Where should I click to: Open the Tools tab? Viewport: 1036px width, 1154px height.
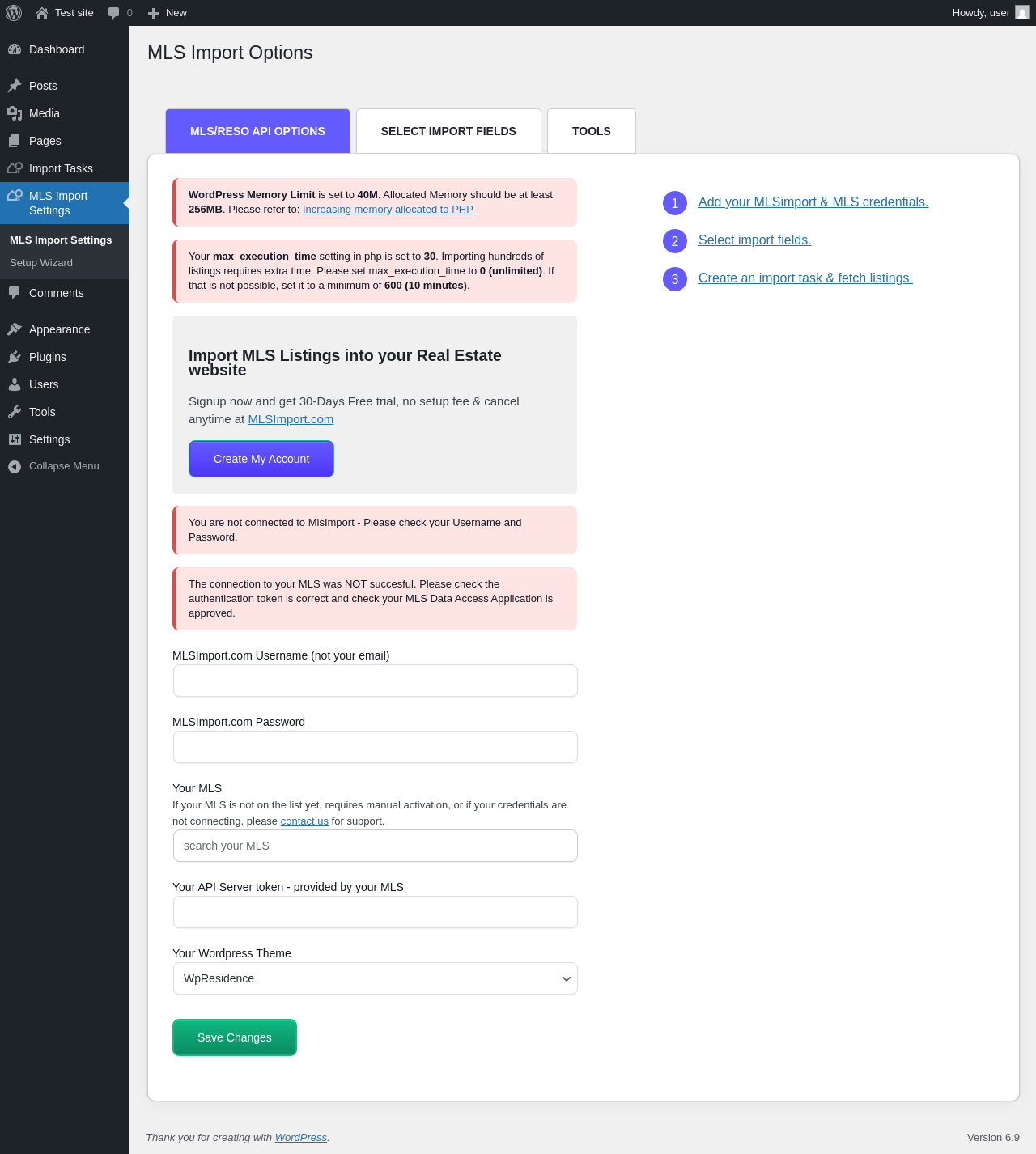(592, 131)
